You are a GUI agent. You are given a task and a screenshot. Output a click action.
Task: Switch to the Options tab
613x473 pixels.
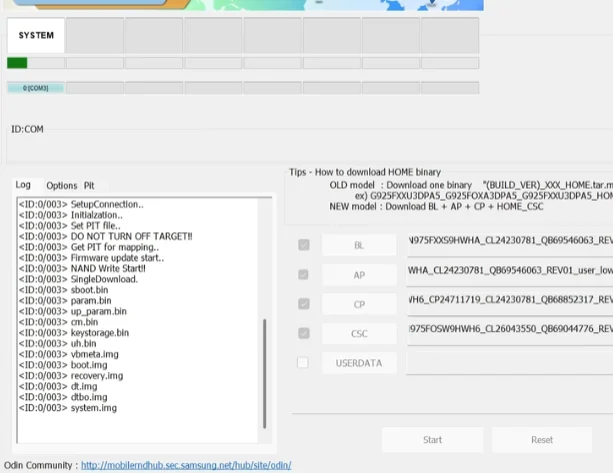pos(62,186)
